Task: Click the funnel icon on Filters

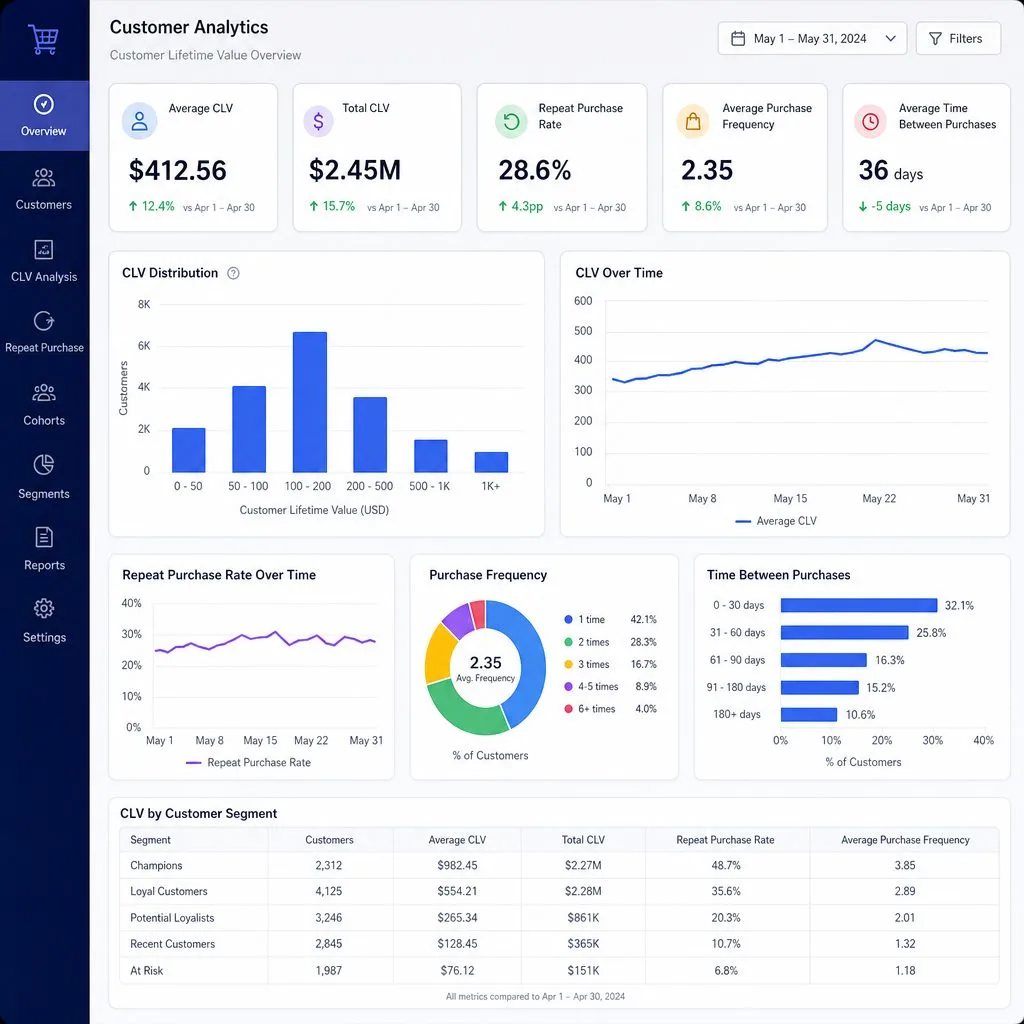Action: 935,39
